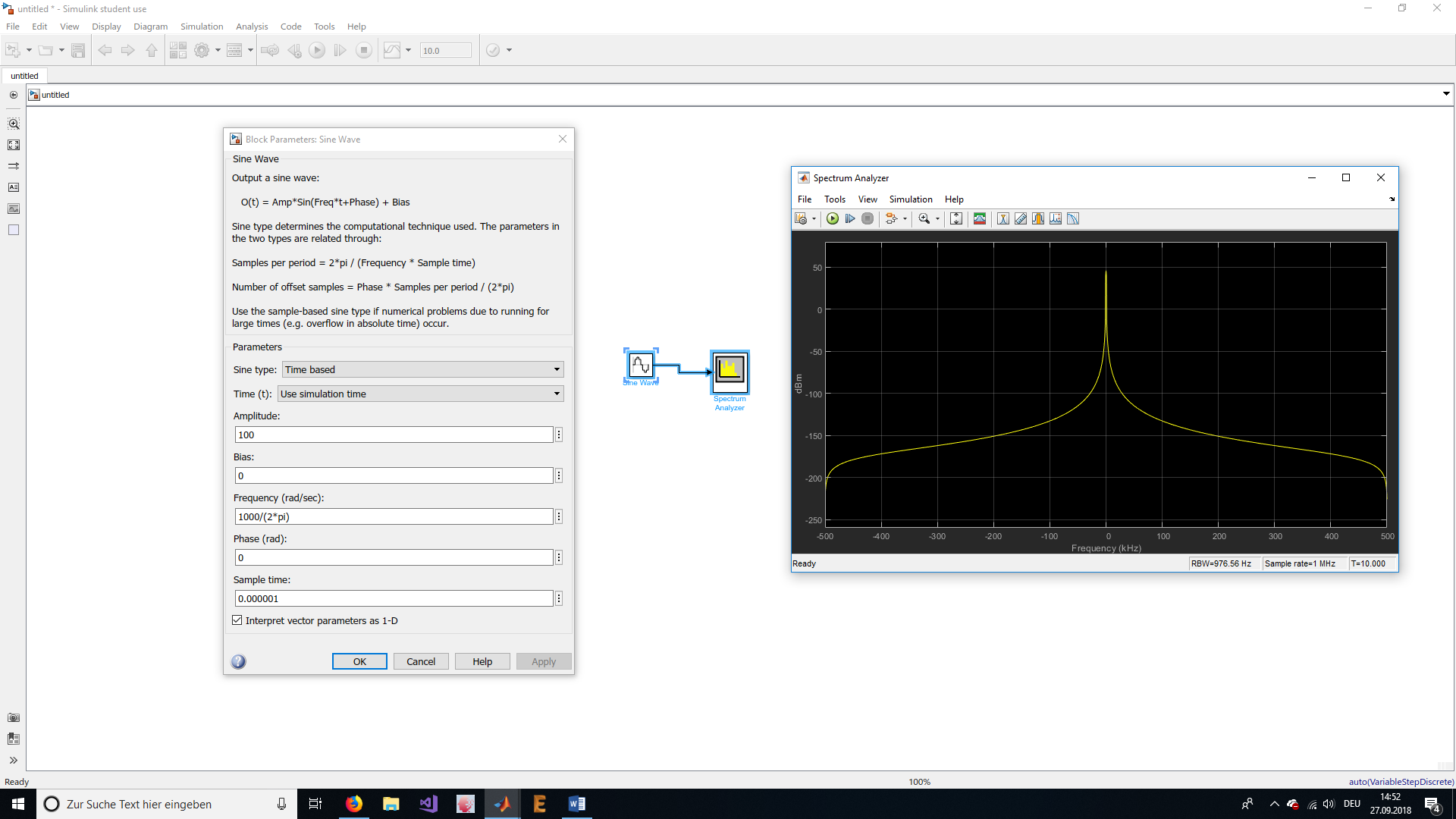This screenshot has height=819, width=1456.
Task: Open Word from Windows taskbar
Action: pyautogui.click(x=576, y=804)
